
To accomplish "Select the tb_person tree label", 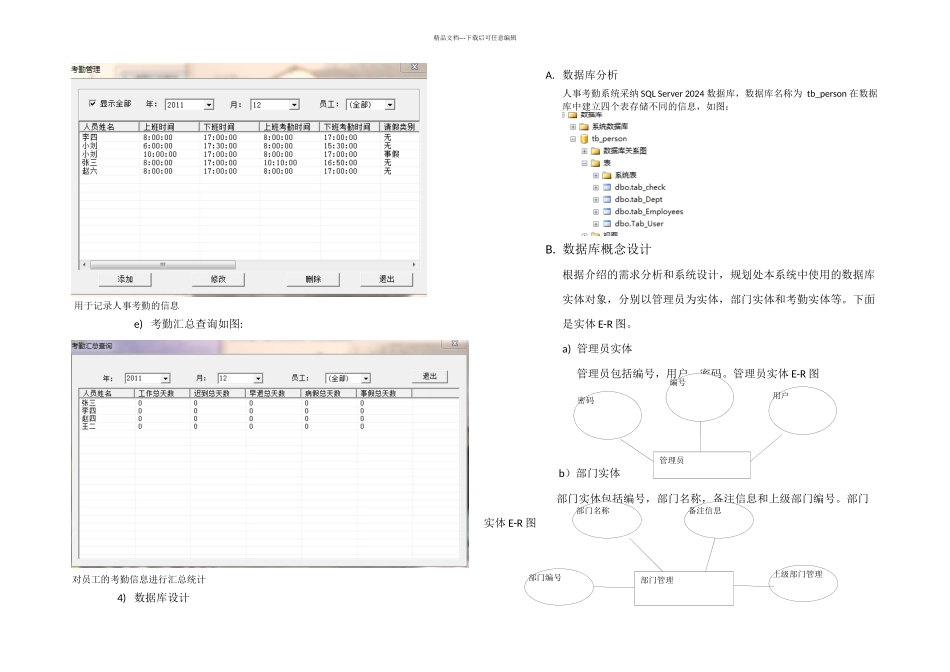I will [x=609, y=139].
